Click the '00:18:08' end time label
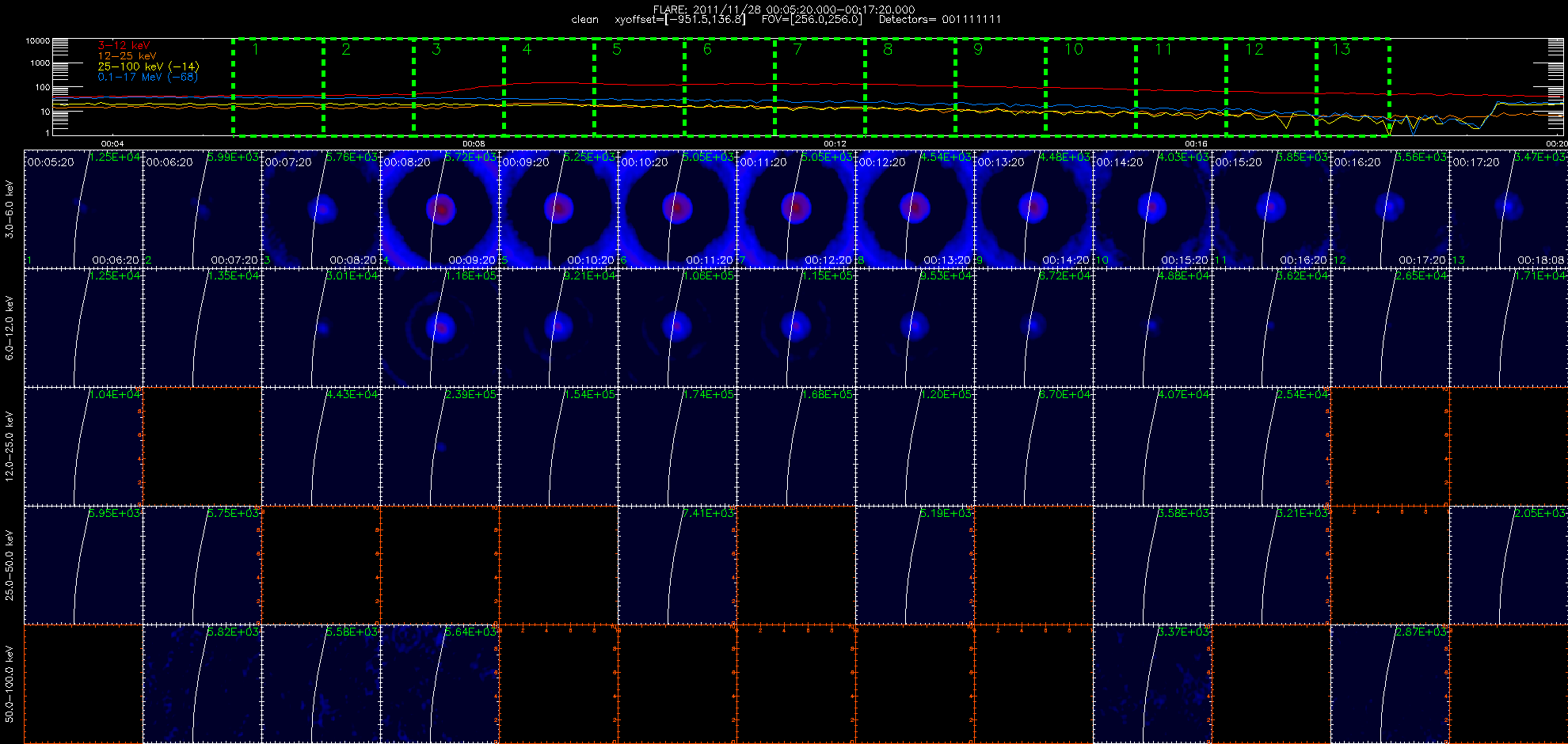Screen dimensions: 1568x744 pyautogui.click(x=1541, y=260)
